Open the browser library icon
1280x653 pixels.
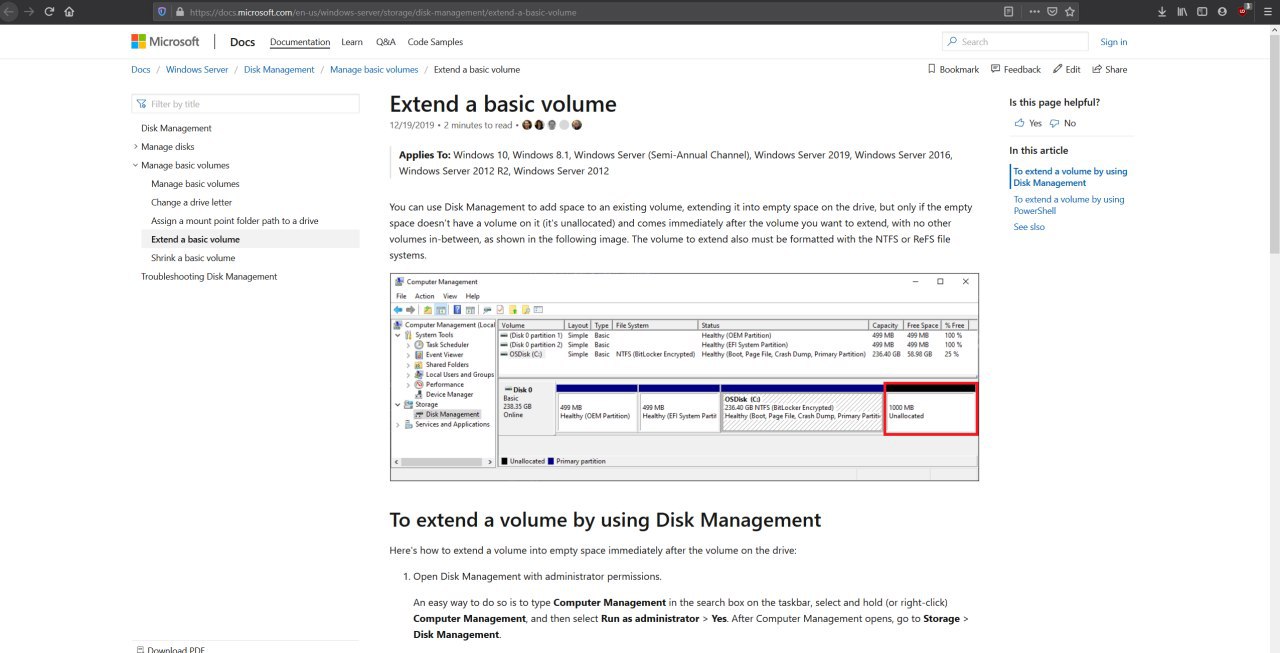click(x=1182, y=12)
